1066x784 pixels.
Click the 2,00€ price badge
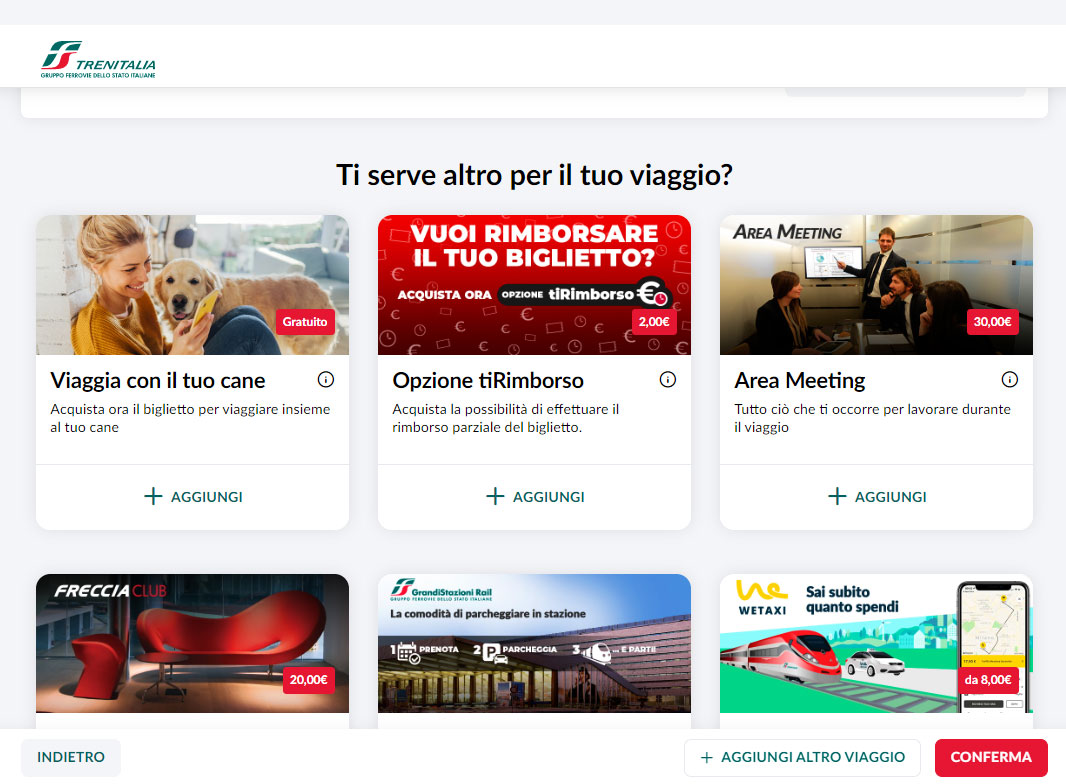pos(654,322)
